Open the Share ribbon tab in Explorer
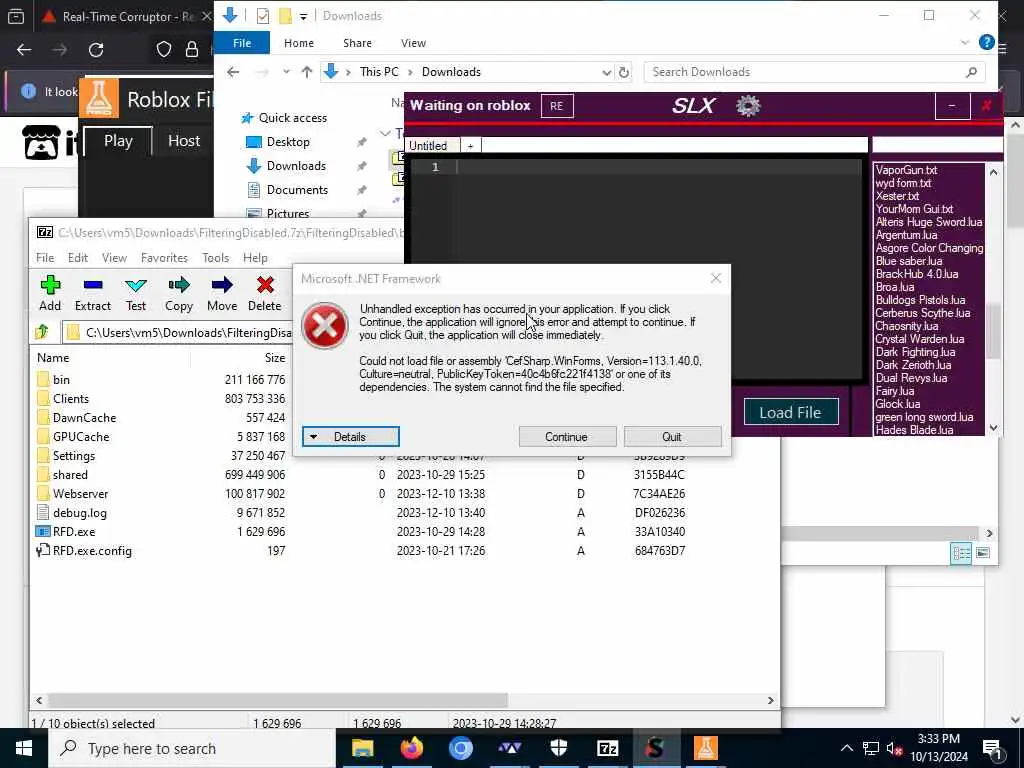The height and width of the screenshot is (768, 1024). pyautogui.click(x=357, y=43)
